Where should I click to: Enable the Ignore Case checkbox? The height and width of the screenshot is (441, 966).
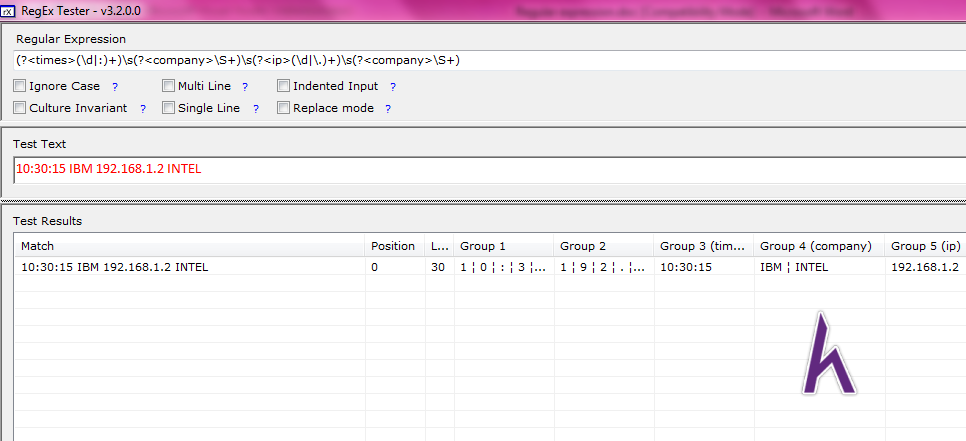pos(20,86)
